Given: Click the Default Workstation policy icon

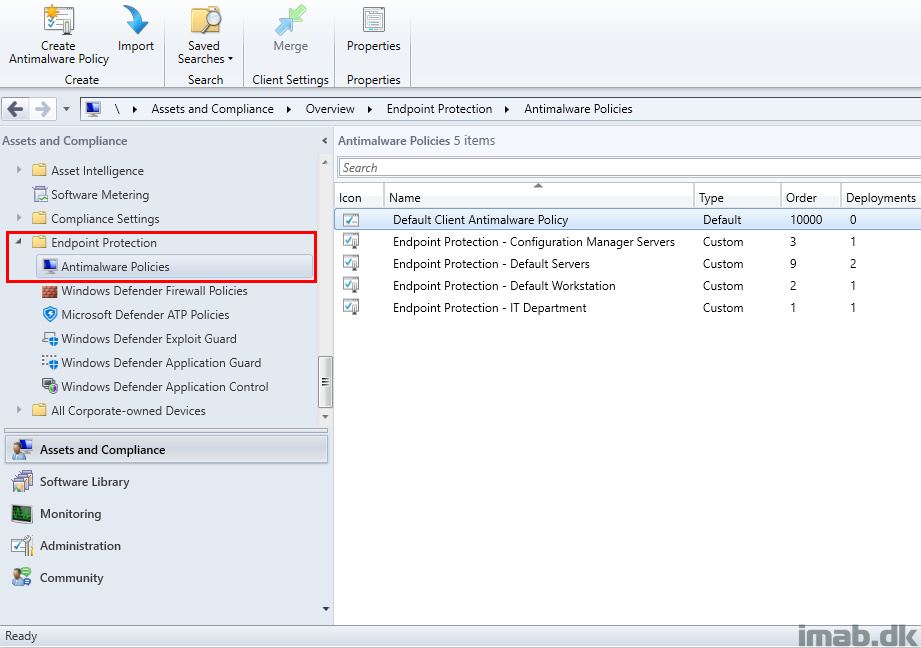Looking at the screenshot, I should coord(351,285).
